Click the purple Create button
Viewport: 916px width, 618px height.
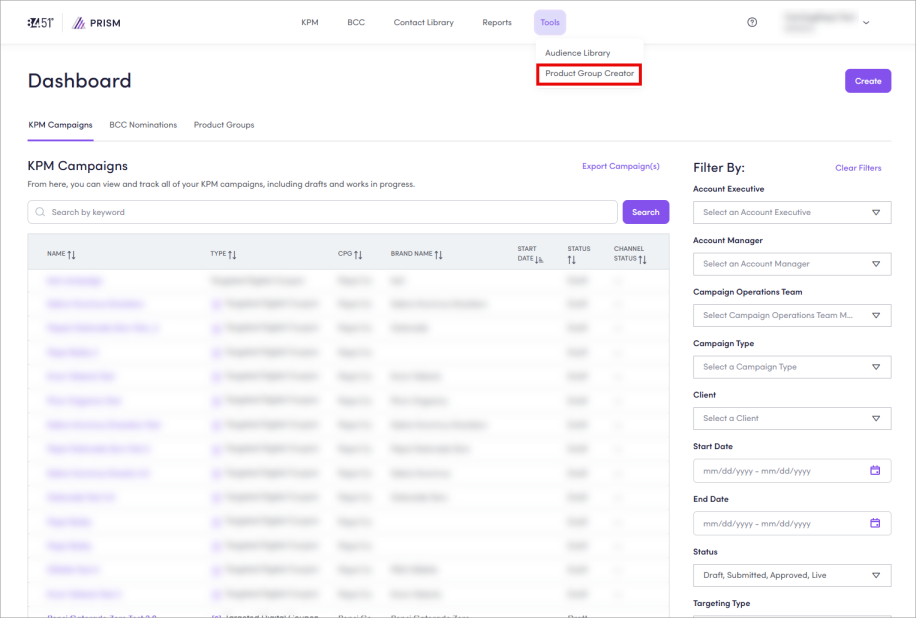[867, 81]
